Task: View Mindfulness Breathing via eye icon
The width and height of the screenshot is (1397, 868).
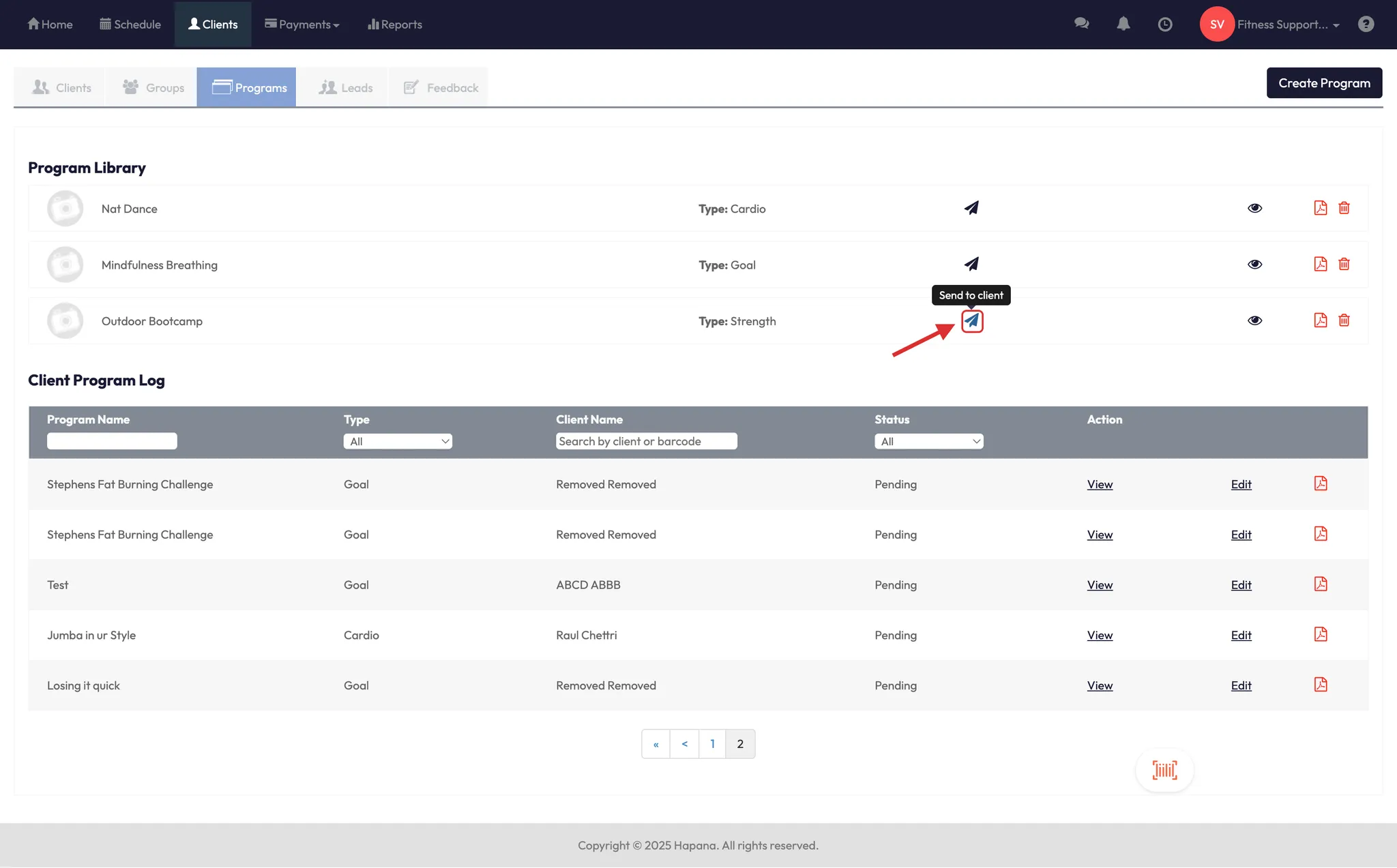Action: (x=1254, y=265)
